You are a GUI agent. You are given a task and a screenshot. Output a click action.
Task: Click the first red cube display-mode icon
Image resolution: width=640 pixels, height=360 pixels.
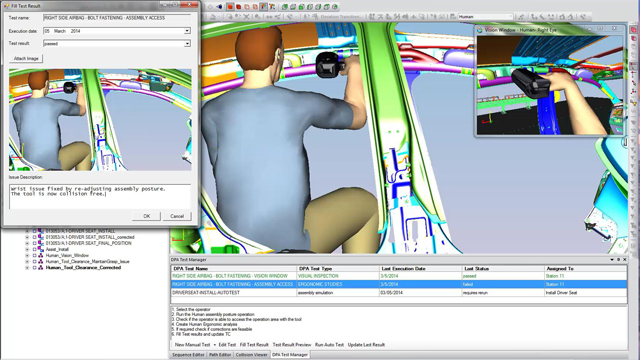[x=230, y=7]
